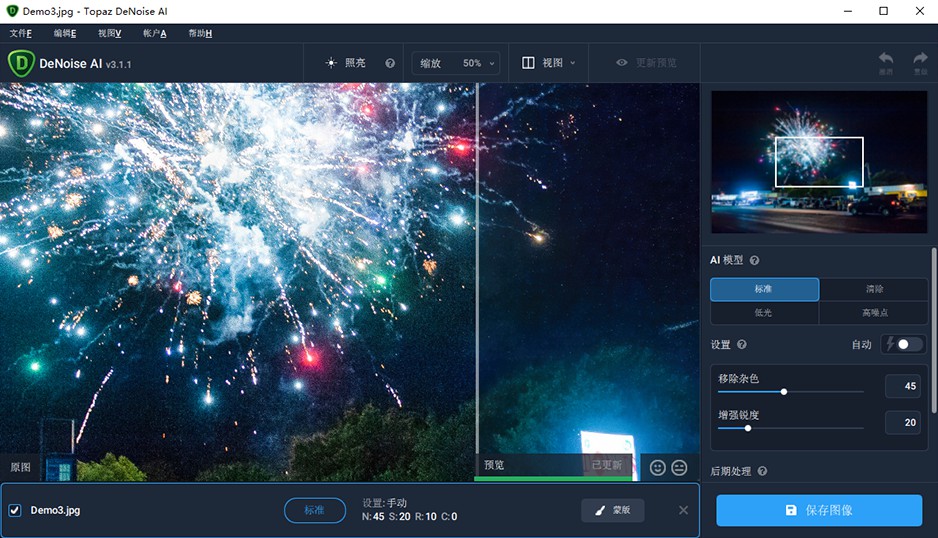The image size is (938, 538).
Task: Click the 保存图像 save button
Action: point(819,510)
